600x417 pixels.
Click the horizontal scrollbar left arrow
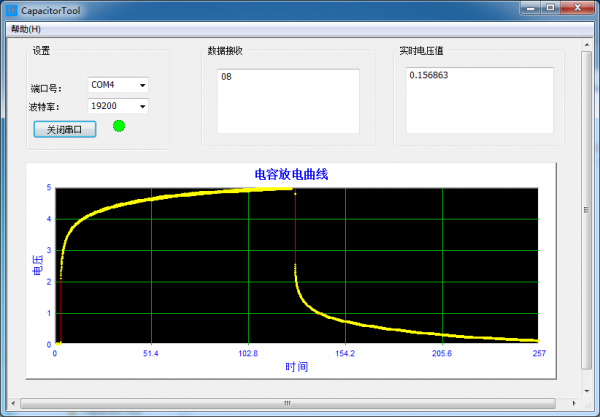[x=13, y=403]
